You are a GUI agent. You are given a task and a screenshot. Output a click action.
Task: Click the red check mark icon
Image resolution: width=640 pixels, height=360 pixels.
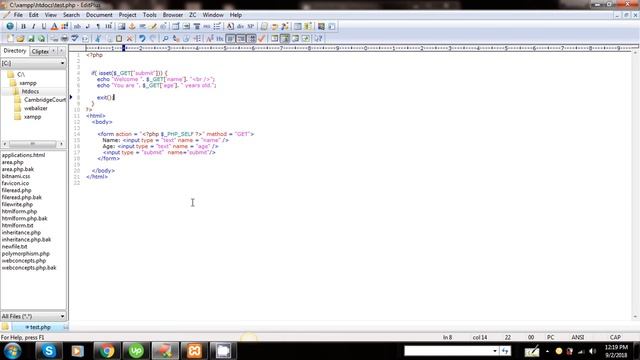(262, 38)
